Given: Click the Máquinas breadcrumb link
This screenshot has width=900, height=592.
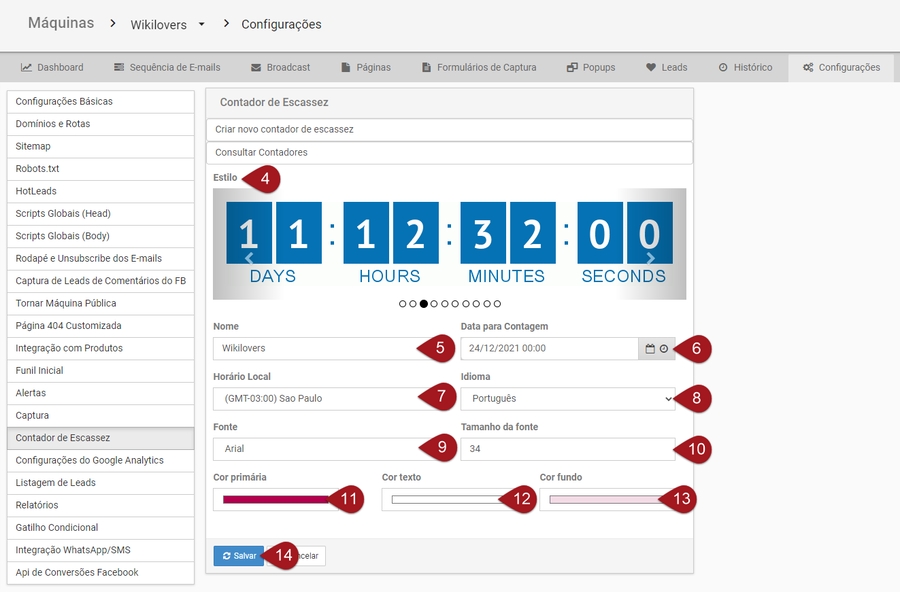Looking at the screenshot, I should tap(61, 23).
